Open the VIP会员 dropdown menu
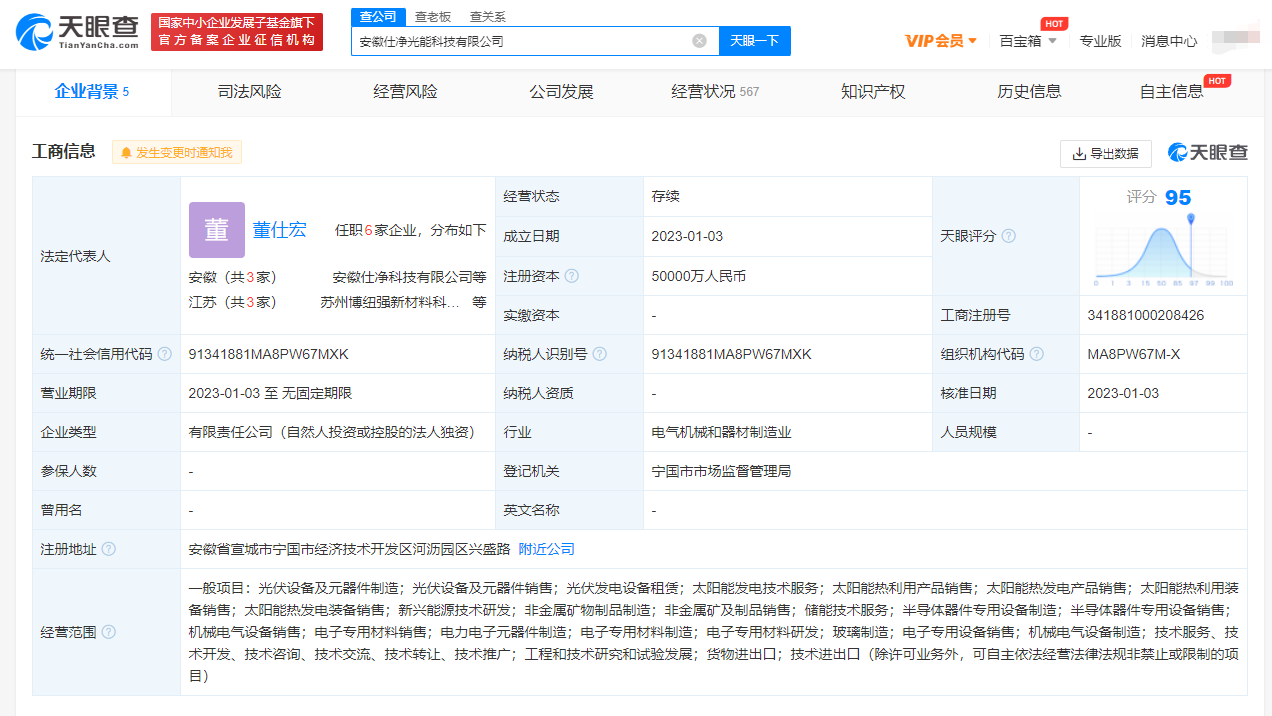The image size is (1272, 716). pos(941,41)
